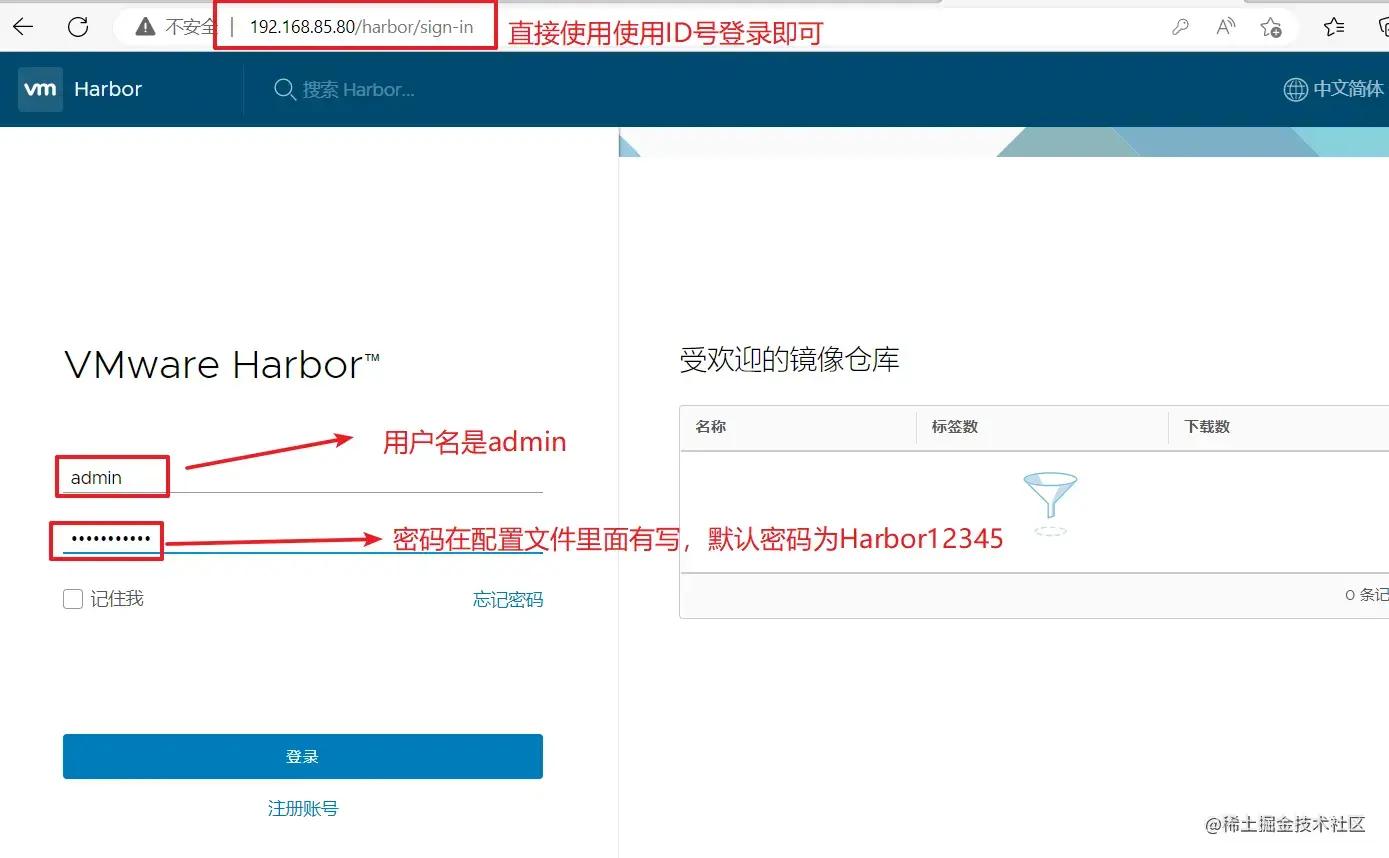The image size is (1389, 858).
Task: Click the globe language icon
Action: tap(1295, 89)
